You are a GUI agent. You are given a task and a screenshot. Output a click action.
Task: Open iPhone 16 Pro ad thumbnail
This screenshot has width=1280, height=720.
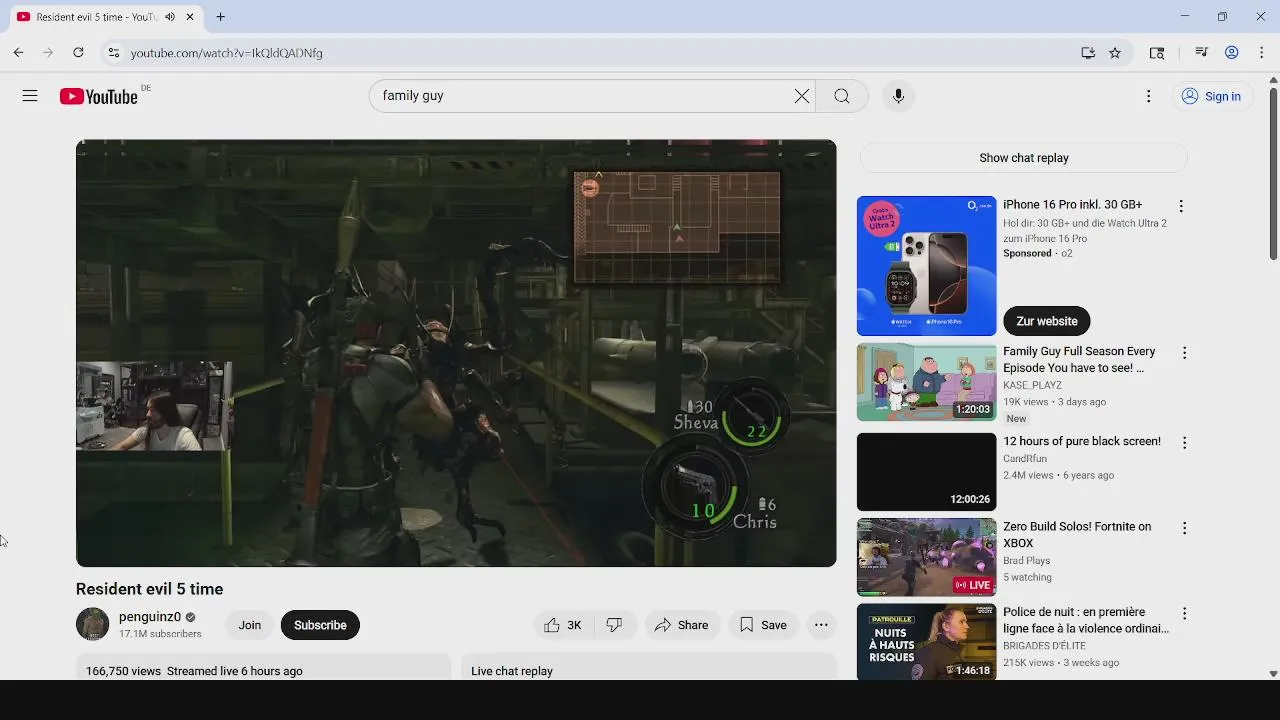(x=926, y=266)
